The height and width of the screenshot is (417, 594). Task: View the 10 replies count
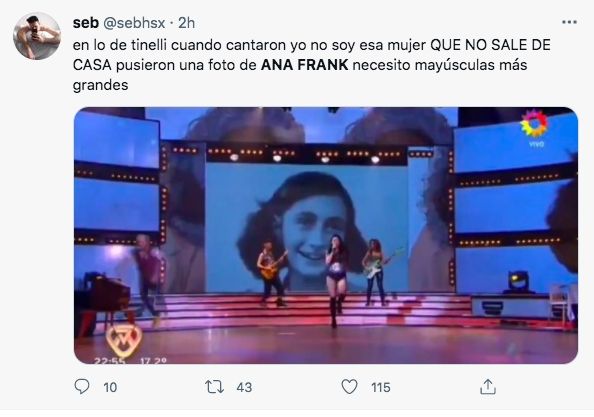(110, 387)
